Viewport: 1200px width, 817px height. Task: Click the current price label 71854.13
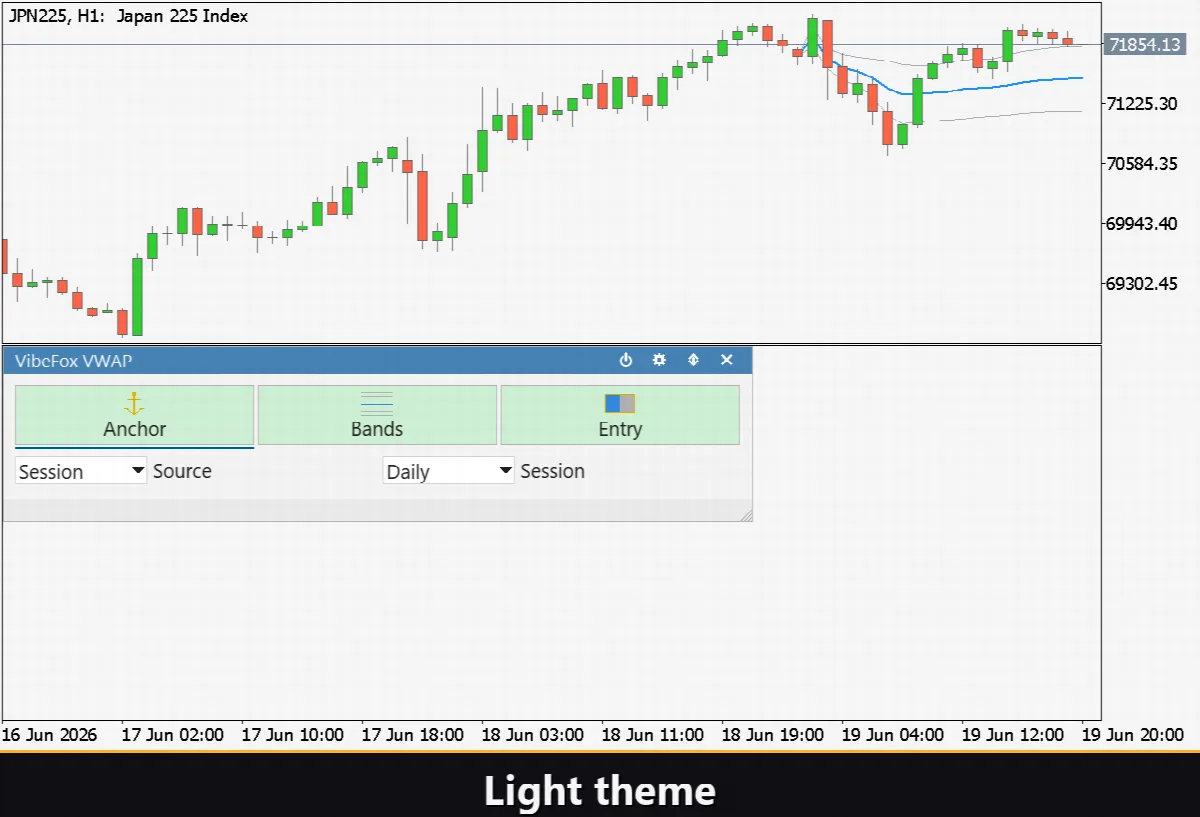(x=1144, y=44)
